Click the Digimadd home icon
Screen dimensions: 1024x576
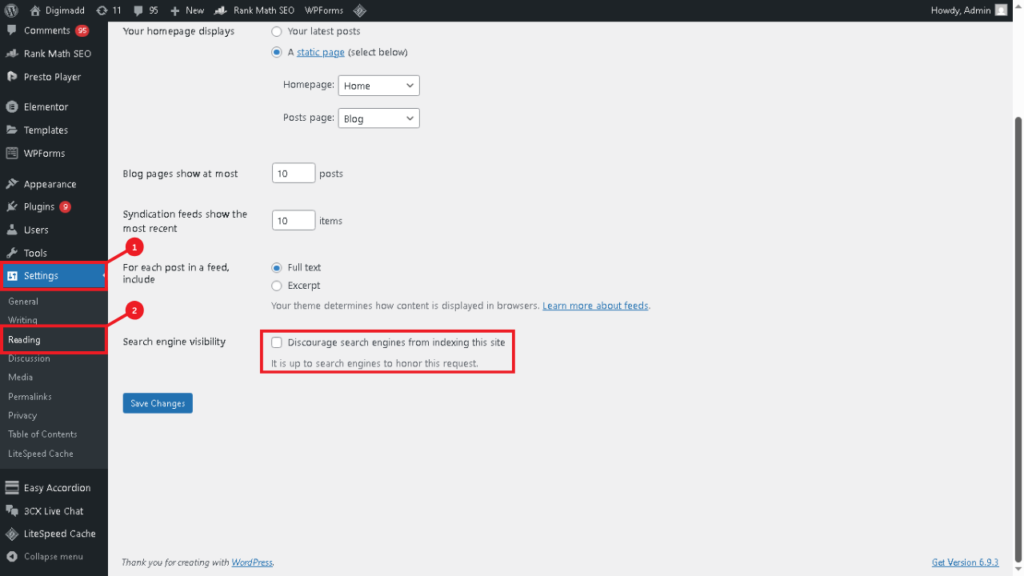(x=35, y=10)
